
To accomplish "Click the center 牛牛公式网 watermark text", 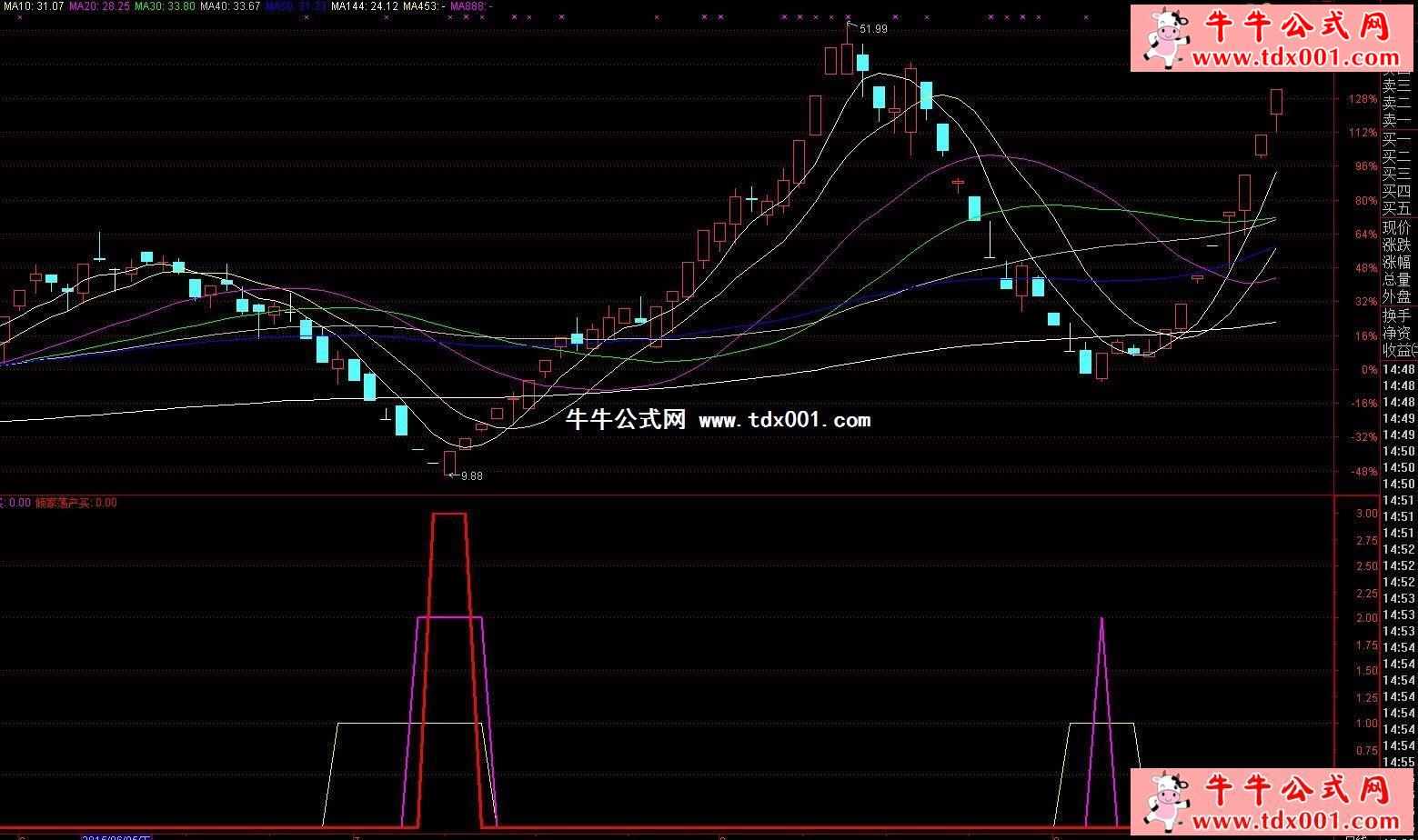I will point(626,420).
